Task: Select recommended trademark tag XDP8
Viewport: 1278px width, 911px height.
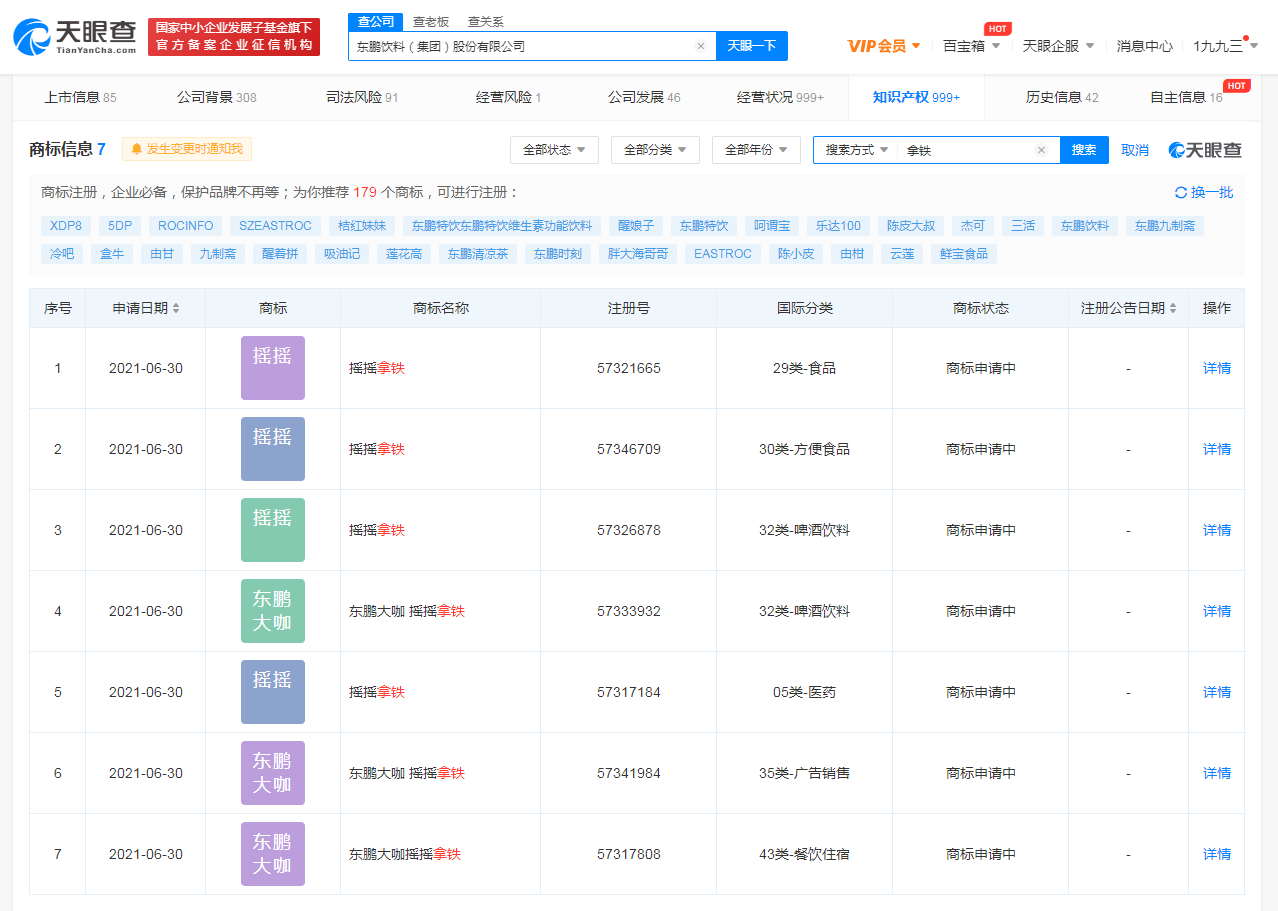Action: click(x=66, y=226)
